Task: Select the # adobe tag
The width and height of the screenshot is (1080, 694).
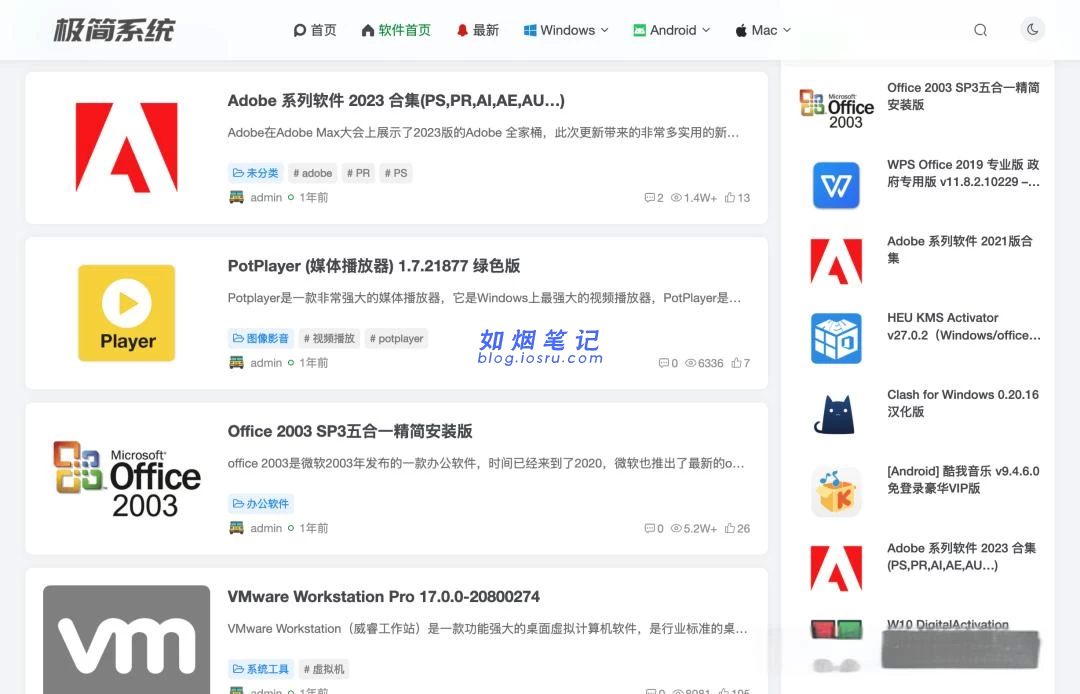Action: [x=313, y=173]
